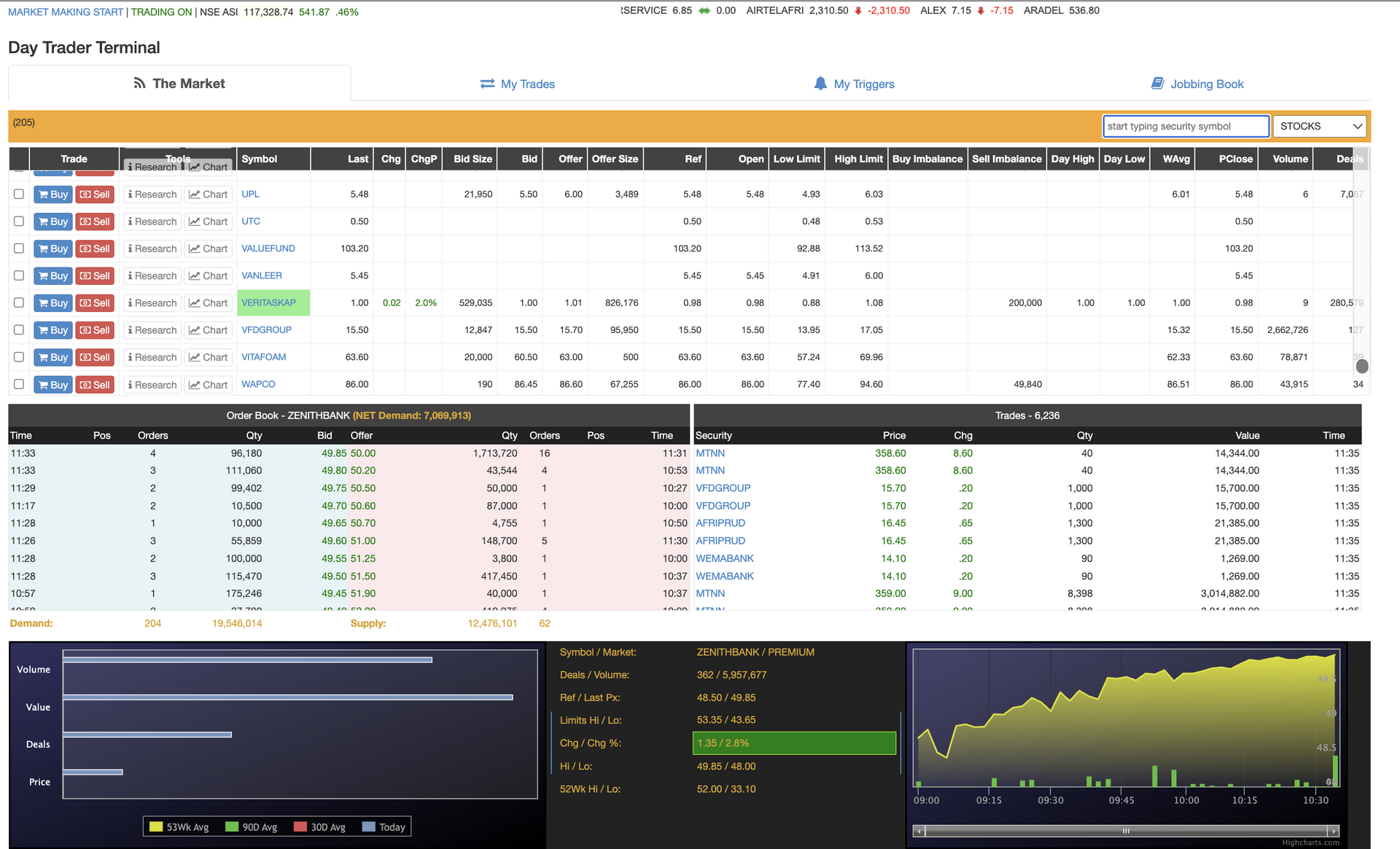This screenshot has height=849, width=1400.
Task: Click the Buy cart button for WAPCO
Action: (x=52, y=385)
